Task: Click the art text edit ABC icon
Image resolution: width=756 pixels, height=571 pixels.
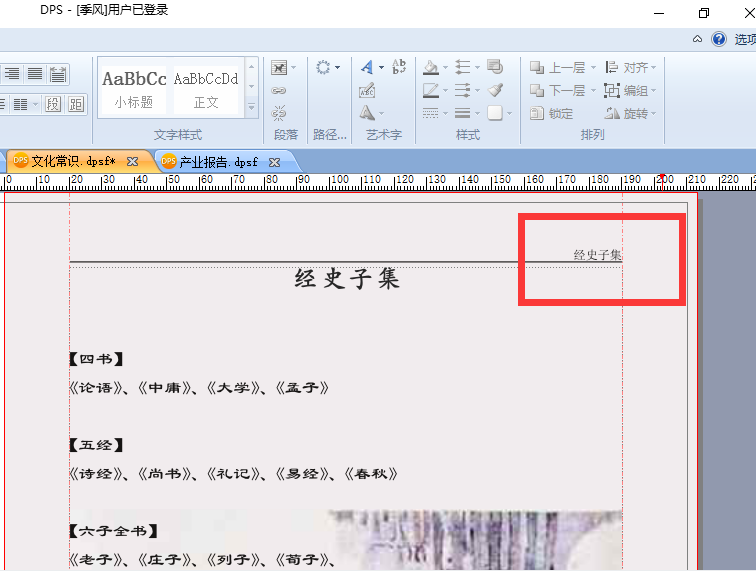Action: (367, 91)
